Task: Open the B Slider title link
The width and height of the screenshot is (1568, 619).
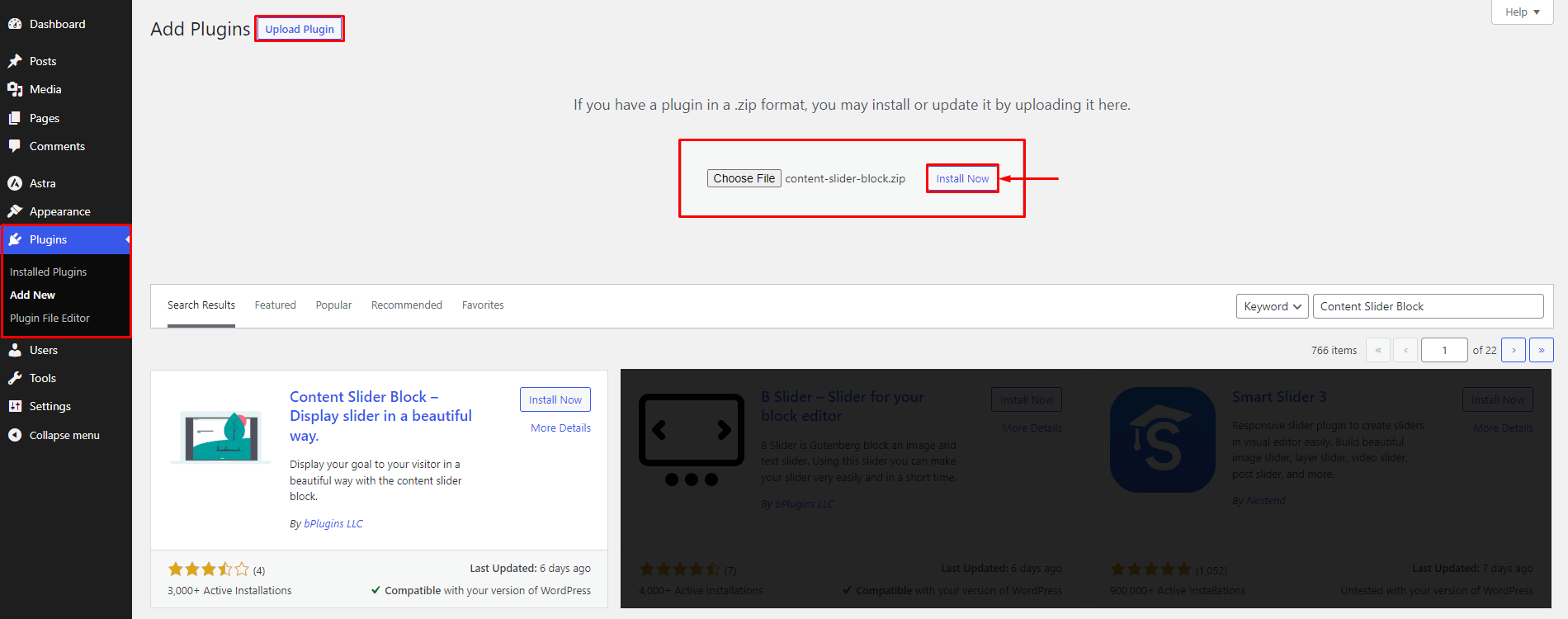Action: pos(843,406)
